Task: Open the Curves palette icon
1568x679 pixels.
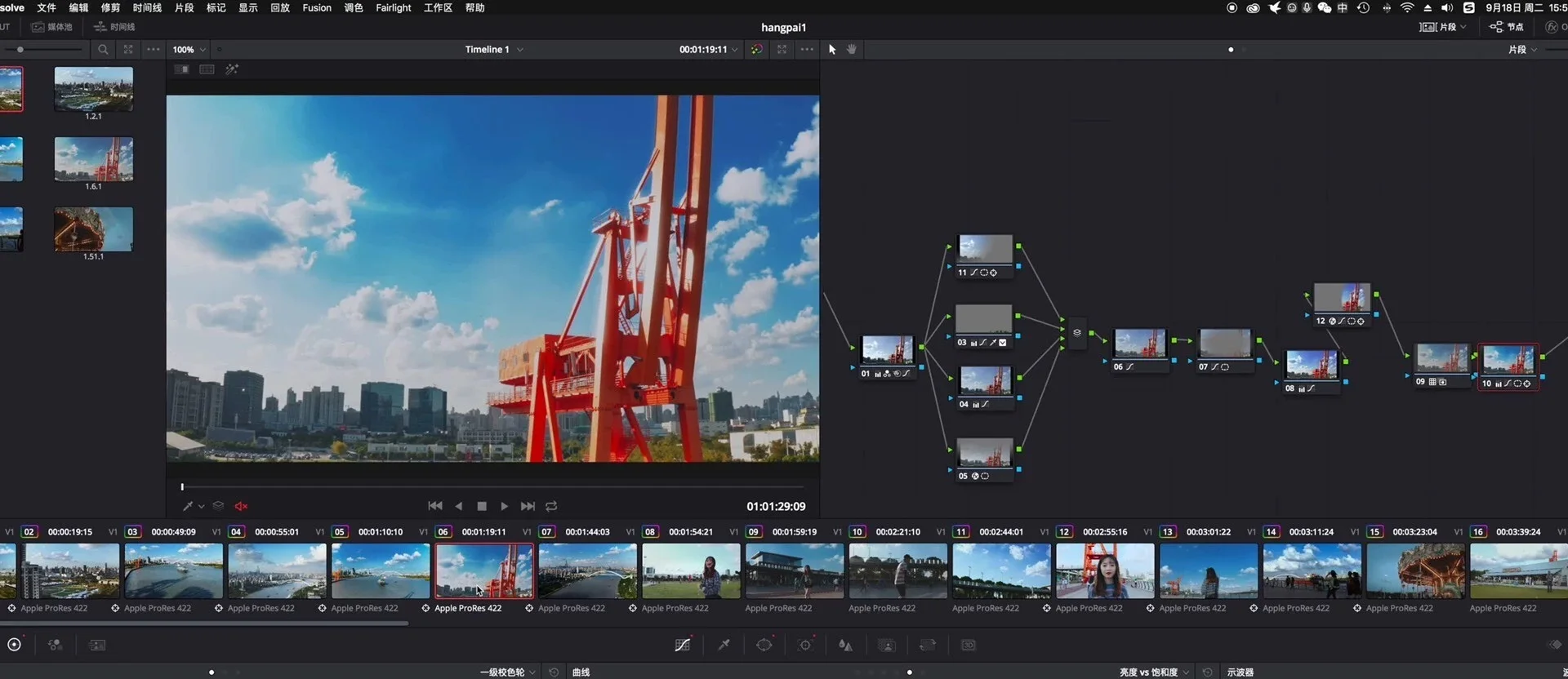Action: point(683,645)
